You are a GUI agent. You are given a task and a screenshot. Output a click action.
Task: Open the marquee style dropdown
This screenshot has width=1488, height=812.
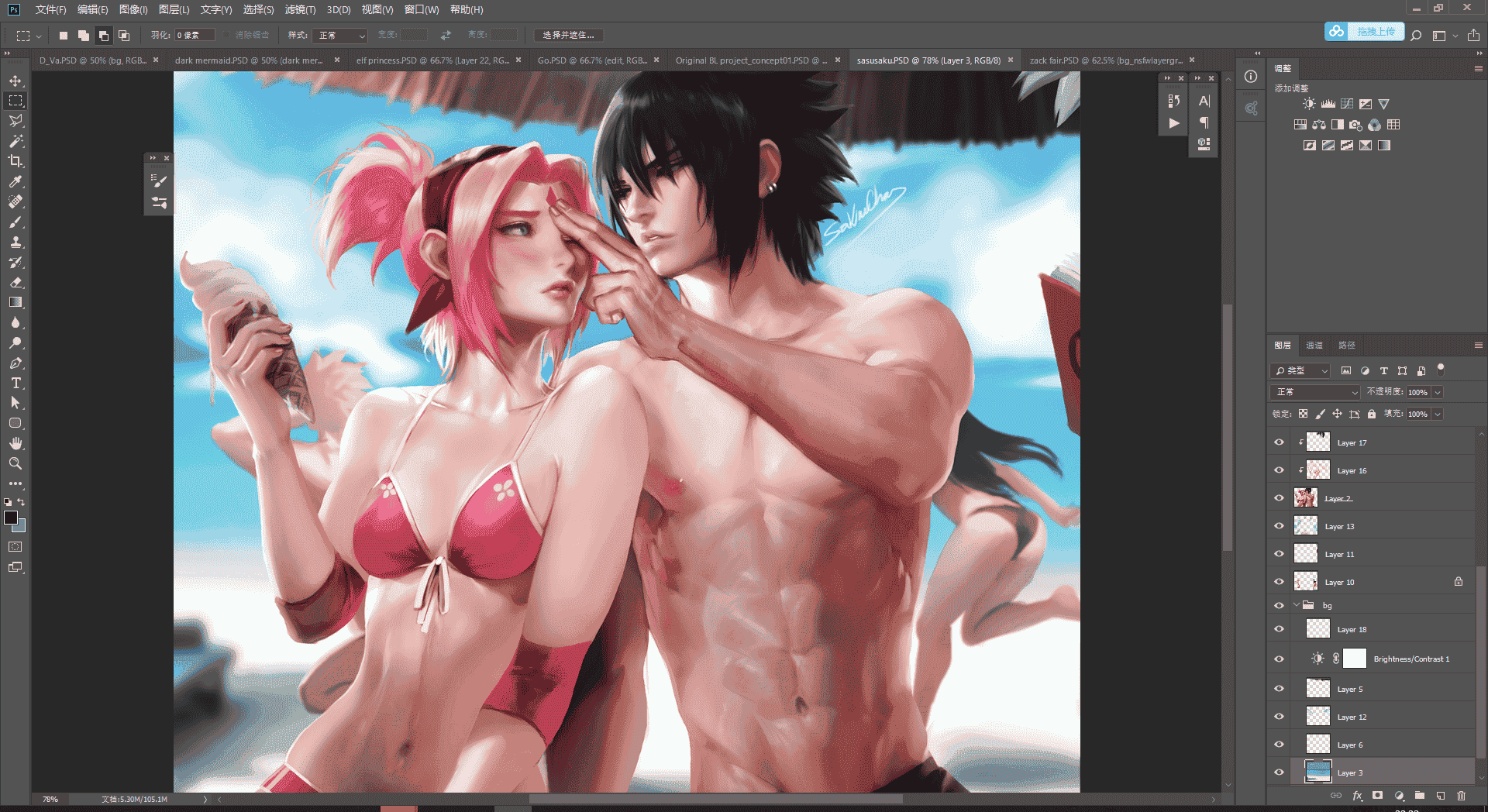[340, 35]
